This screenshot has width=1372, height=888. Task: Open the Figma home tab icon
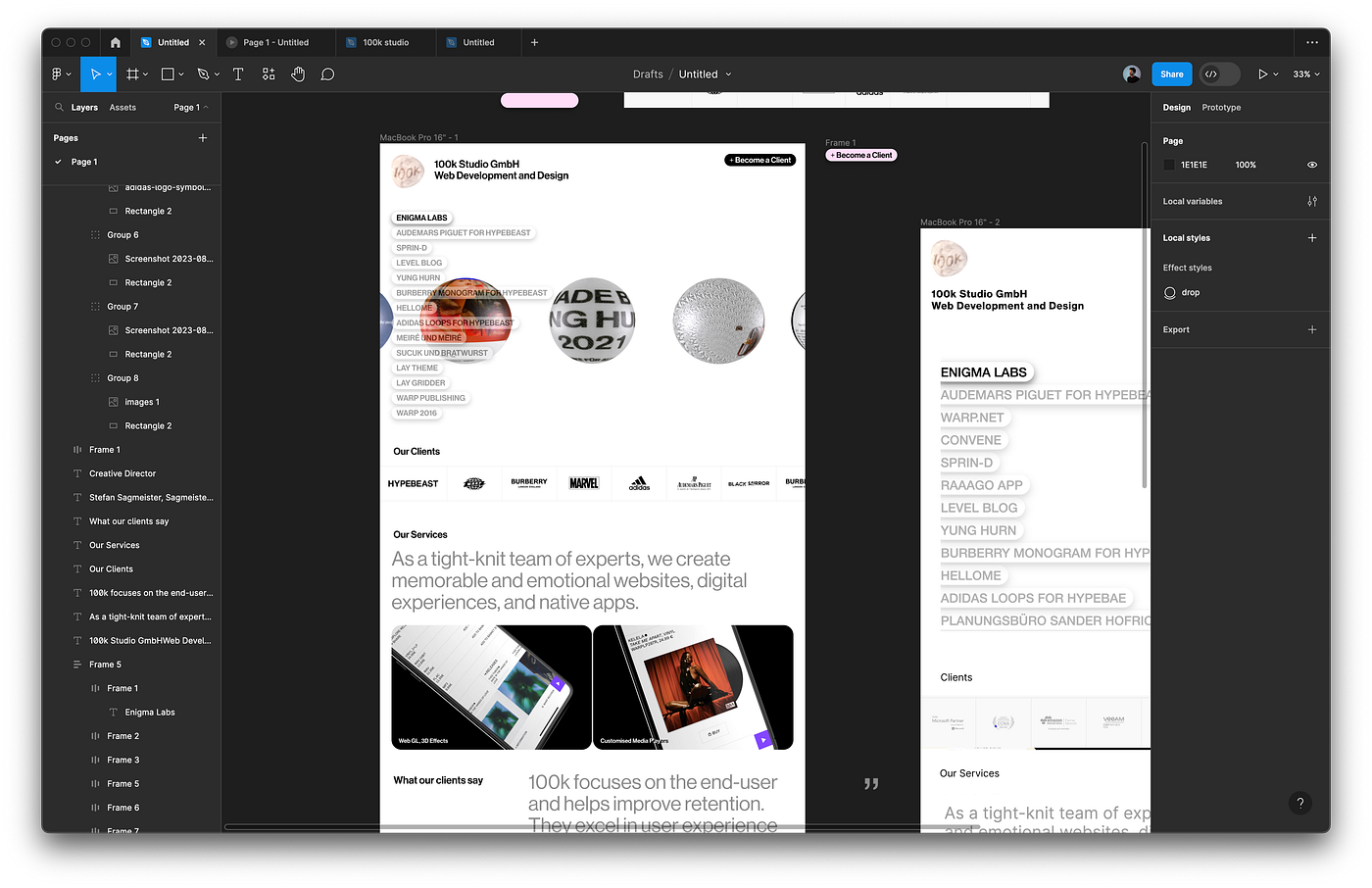(116, 42)
